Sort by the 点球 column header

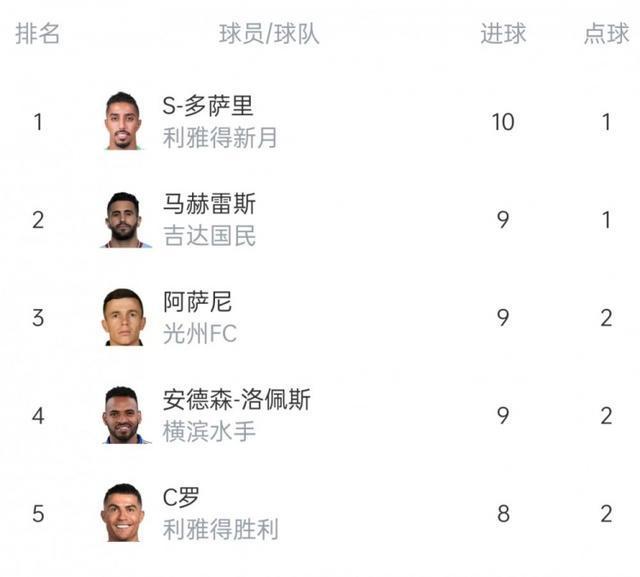[x=606, y=33]
